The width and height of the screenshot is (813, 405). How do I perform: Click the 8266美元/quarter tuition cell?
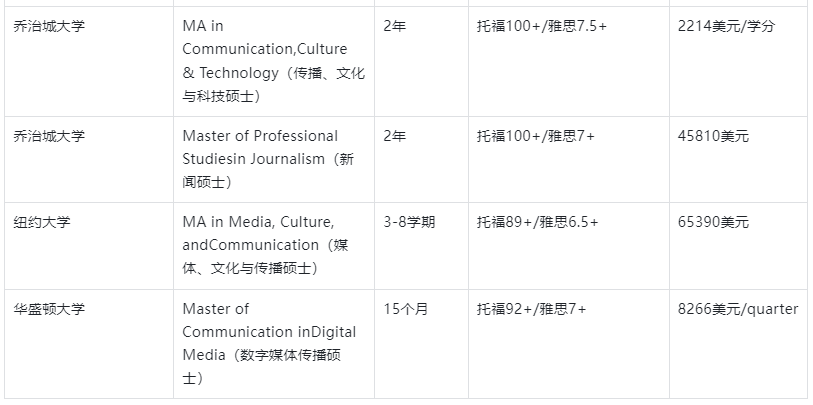click(x=738, y=309)
